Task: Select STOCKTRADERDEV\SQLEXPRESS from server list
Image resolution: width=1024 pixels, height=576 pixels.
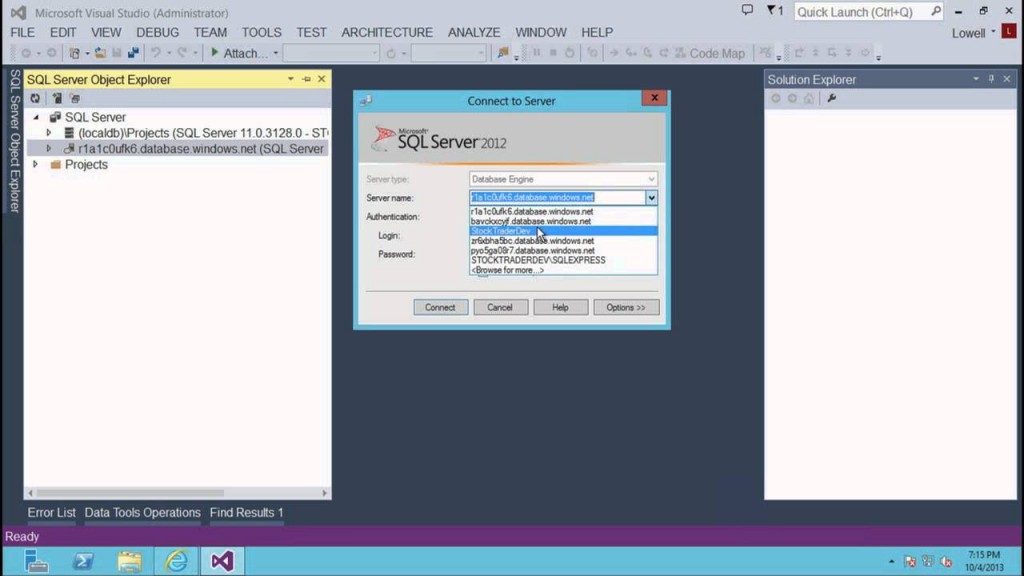Action: tap(538, 260)
